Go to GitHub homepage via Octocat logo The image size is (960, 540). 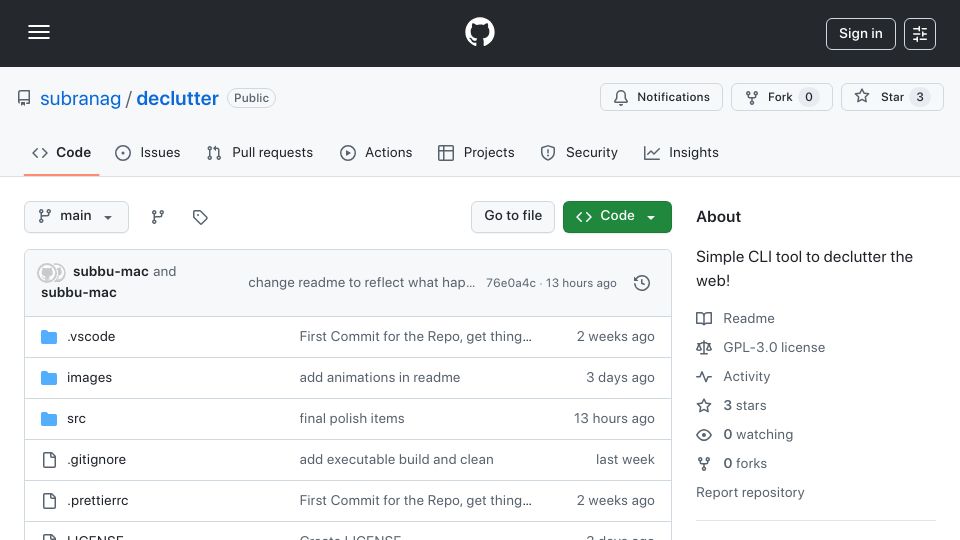(x=479, y=32)
